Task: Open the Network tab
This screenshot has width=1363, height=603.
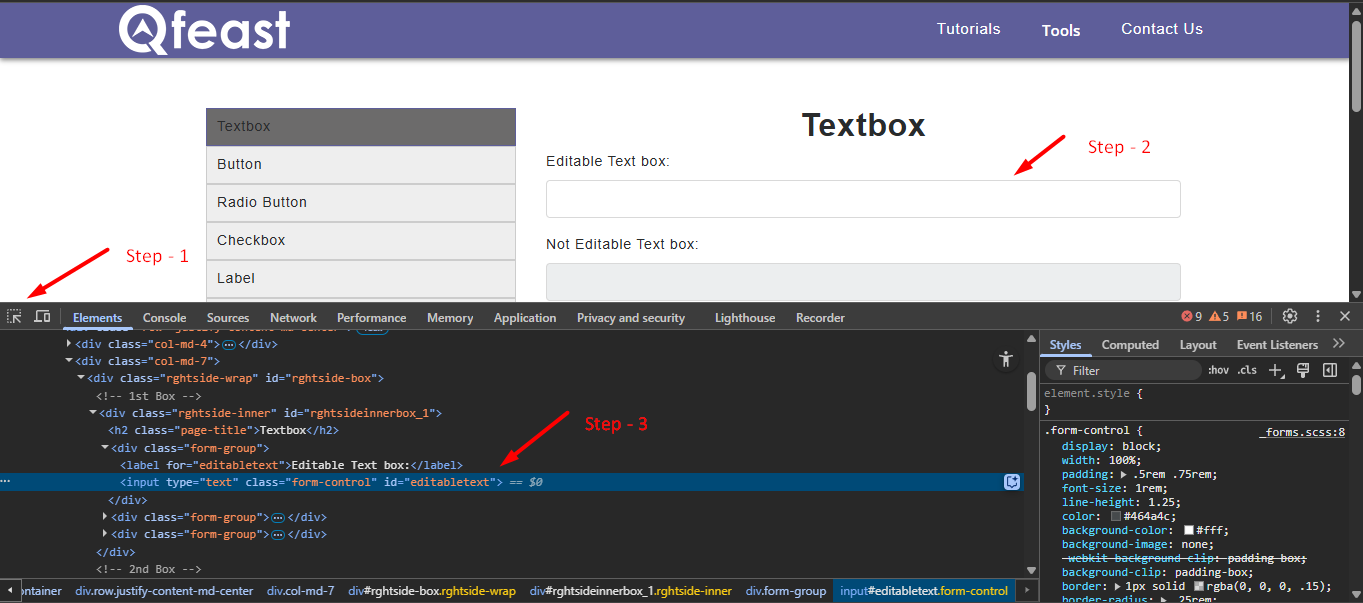Action: point(293,318)
